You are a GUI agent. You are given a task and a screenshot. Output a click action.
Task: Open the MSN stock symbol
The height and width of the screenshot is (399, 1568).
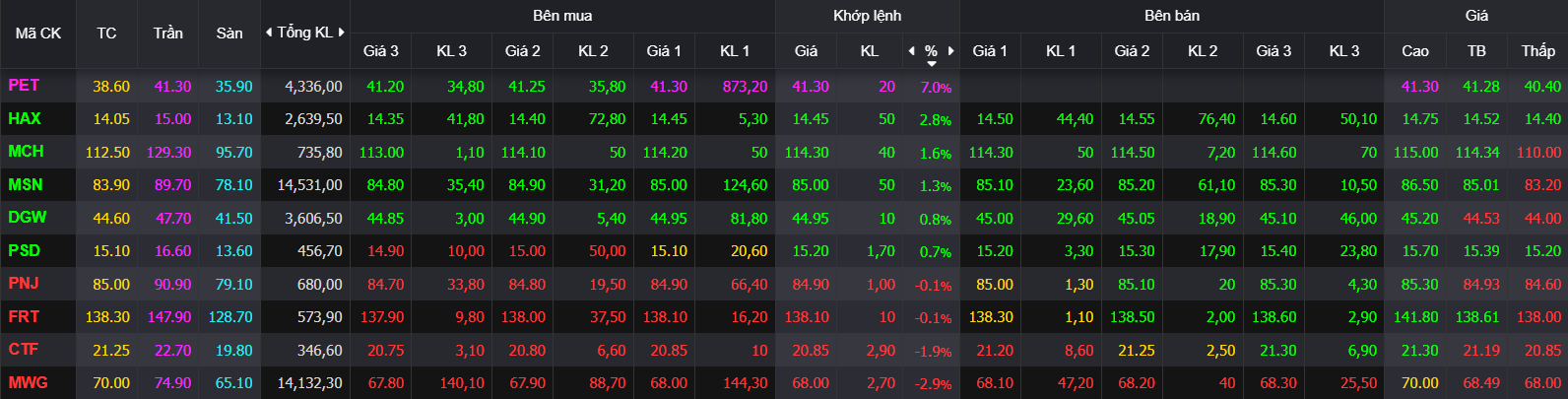(x=26, y=184)
